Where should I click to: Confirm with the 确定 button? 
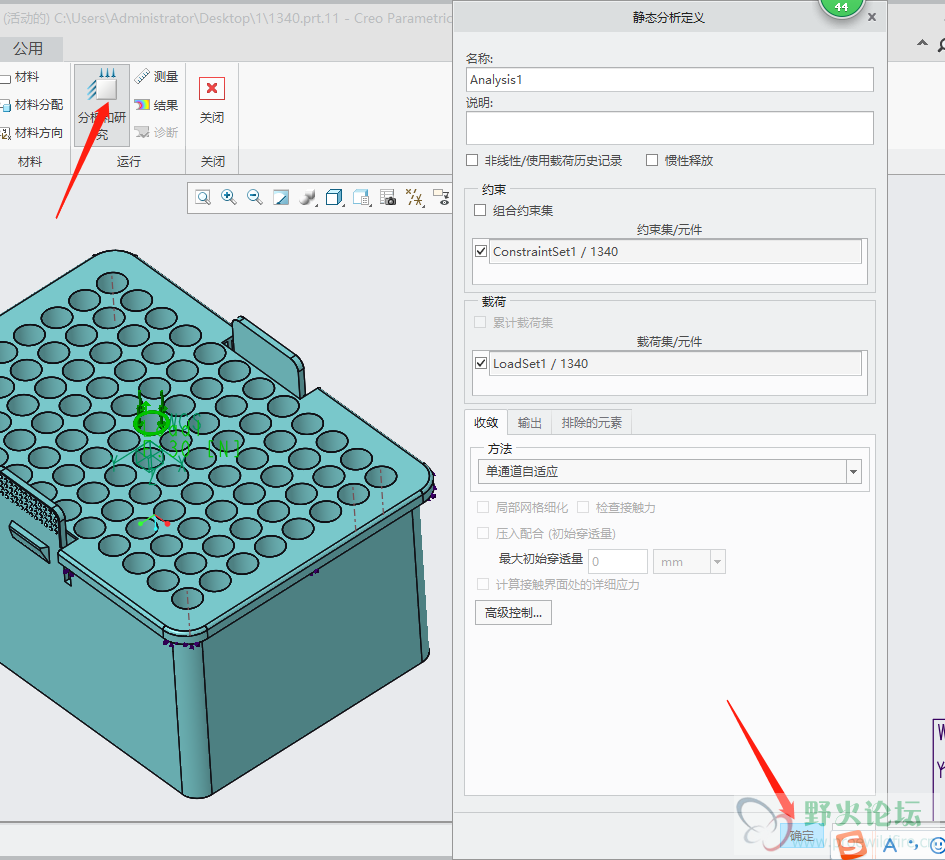coord(802,836)
